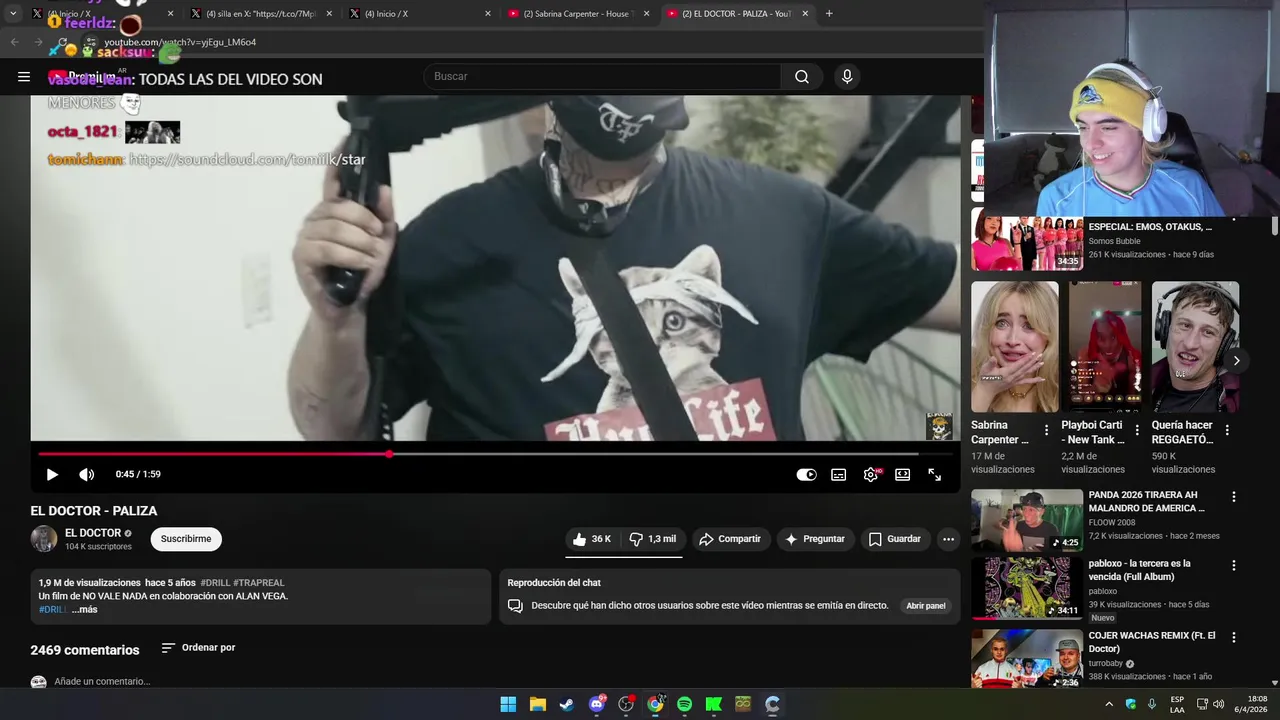Click the search magnifier button

tap(802, 77)
